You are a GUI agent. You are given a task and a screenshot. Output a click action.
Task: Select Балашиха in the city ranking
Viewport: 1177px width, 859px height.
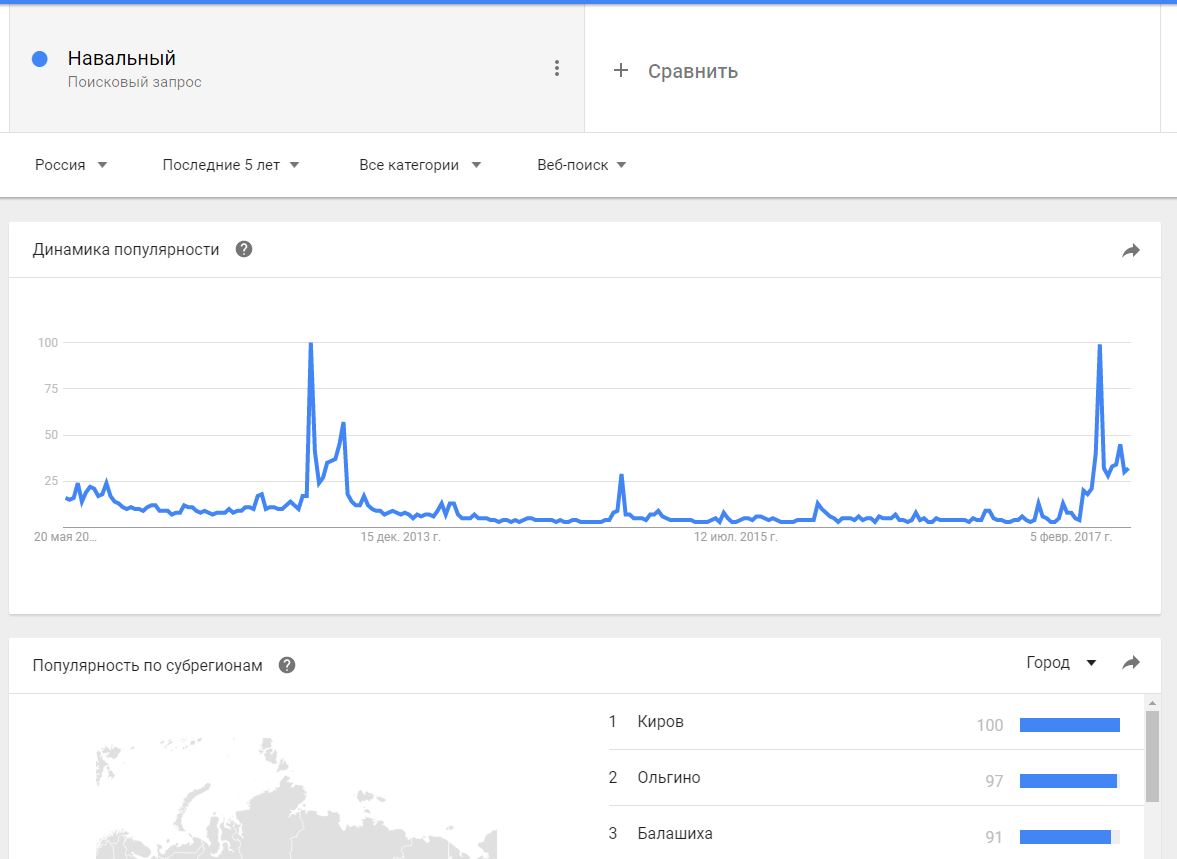pos(675,834)
